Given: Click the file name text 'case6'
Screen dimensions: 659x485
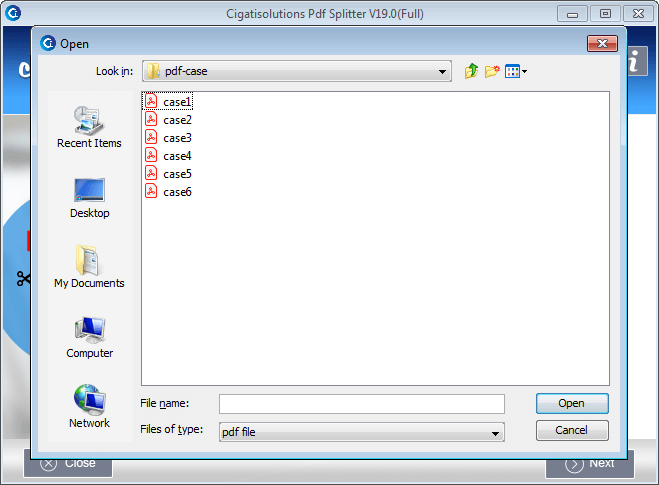Looking at the screenshot, I should [177, 192].
